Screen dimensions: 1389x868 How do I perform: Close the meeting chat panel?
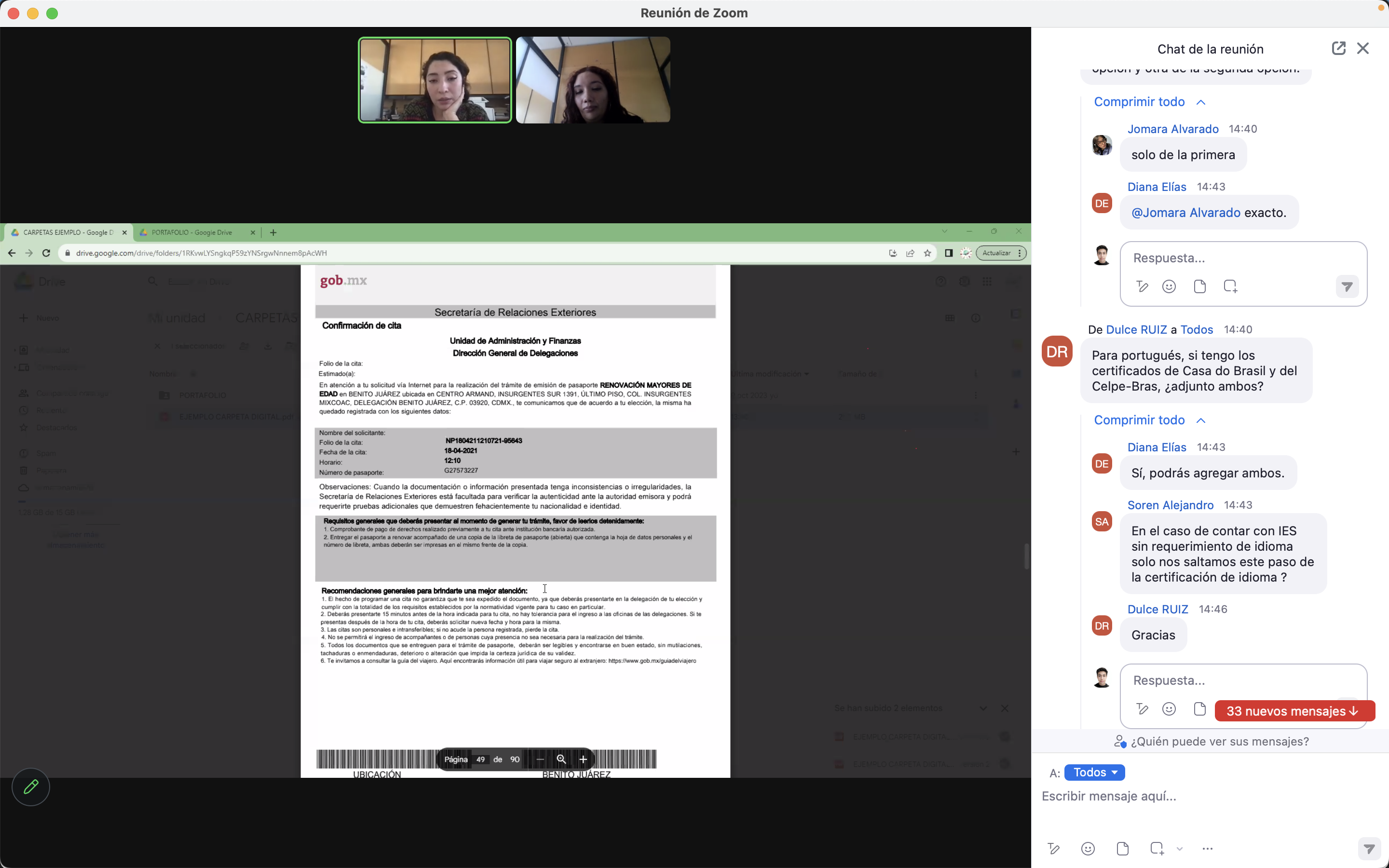tap(1362, 48)
